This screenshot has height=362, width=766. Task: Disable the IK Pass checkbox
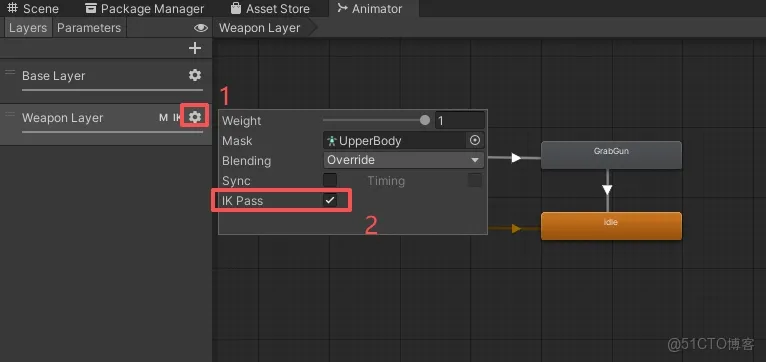click(x=330, y=200)
